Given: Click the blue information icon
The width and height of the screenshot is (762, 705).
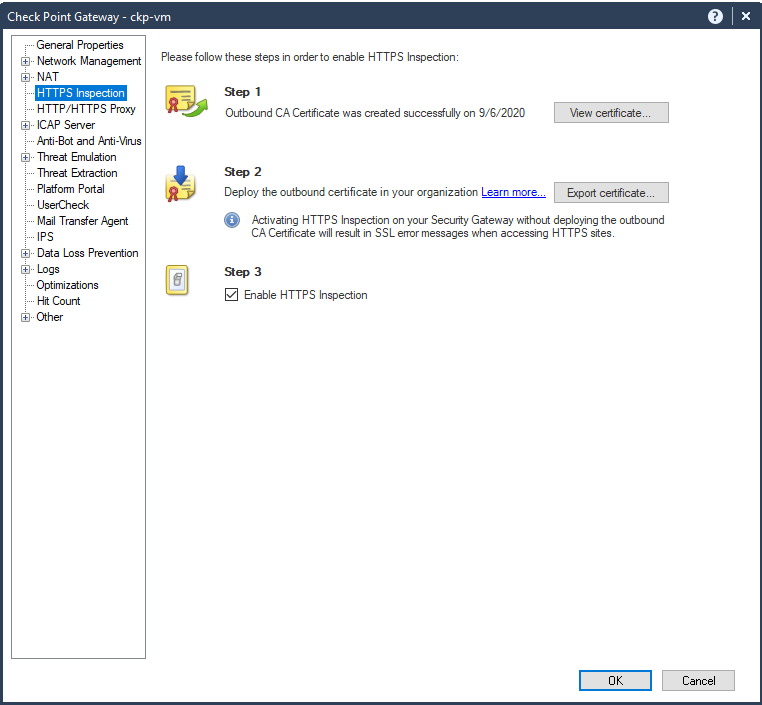Looking at the screenshot, I should tap(232, 220).
